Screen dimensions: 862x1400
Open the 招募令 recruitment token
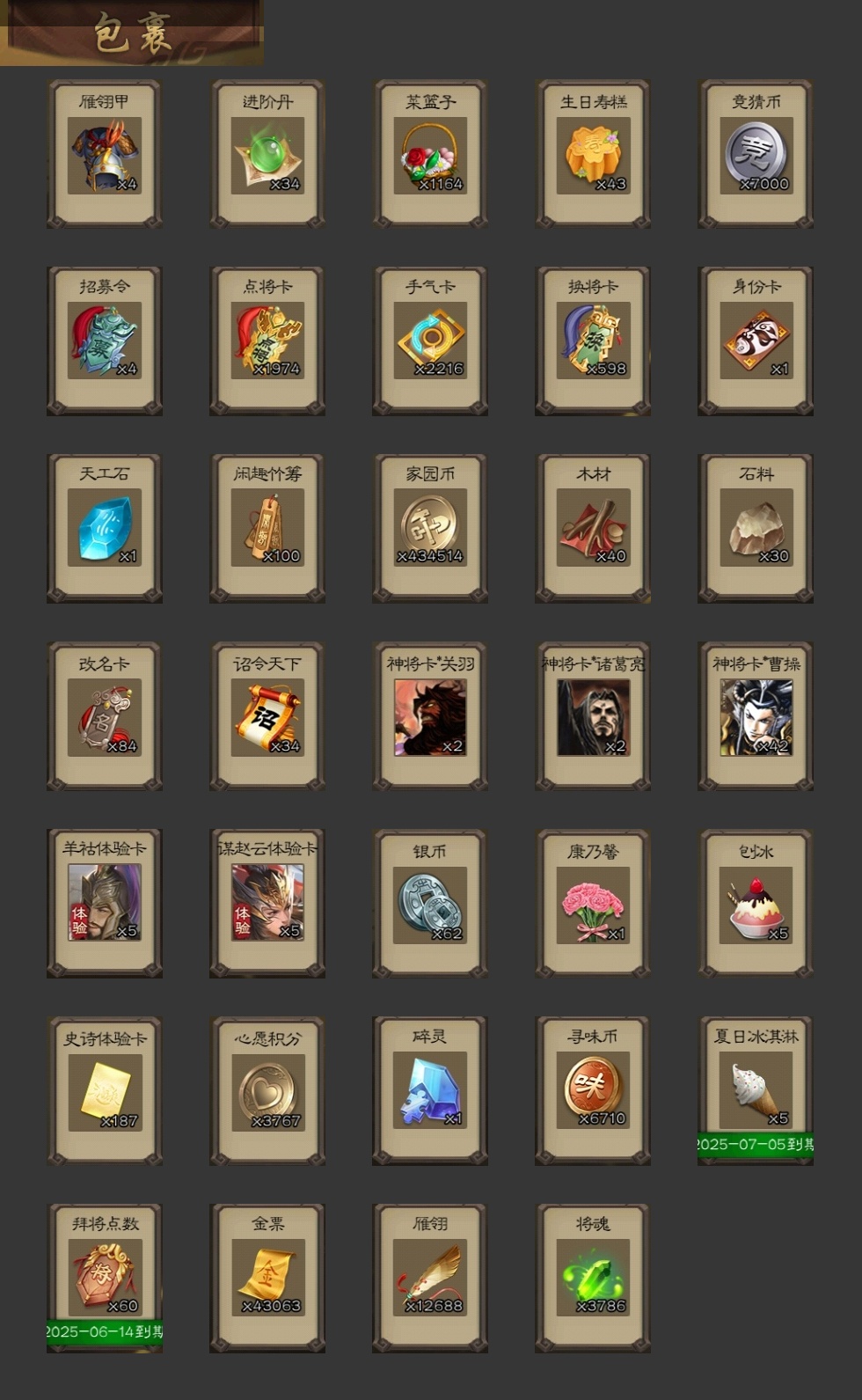[105, 341]
